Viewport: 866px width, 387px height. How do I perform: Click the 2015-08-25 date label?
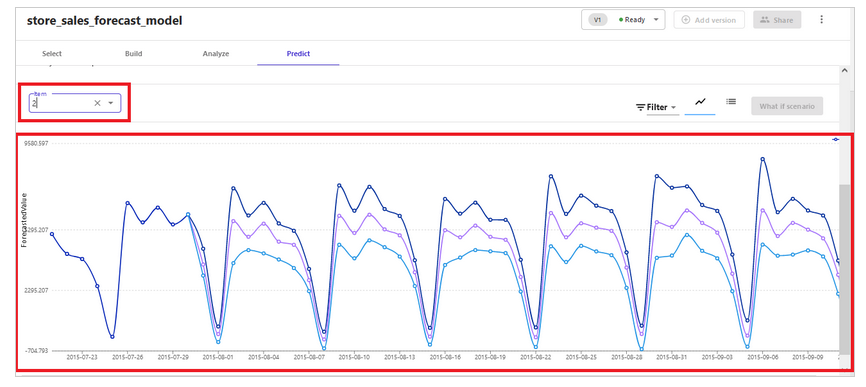581,357
